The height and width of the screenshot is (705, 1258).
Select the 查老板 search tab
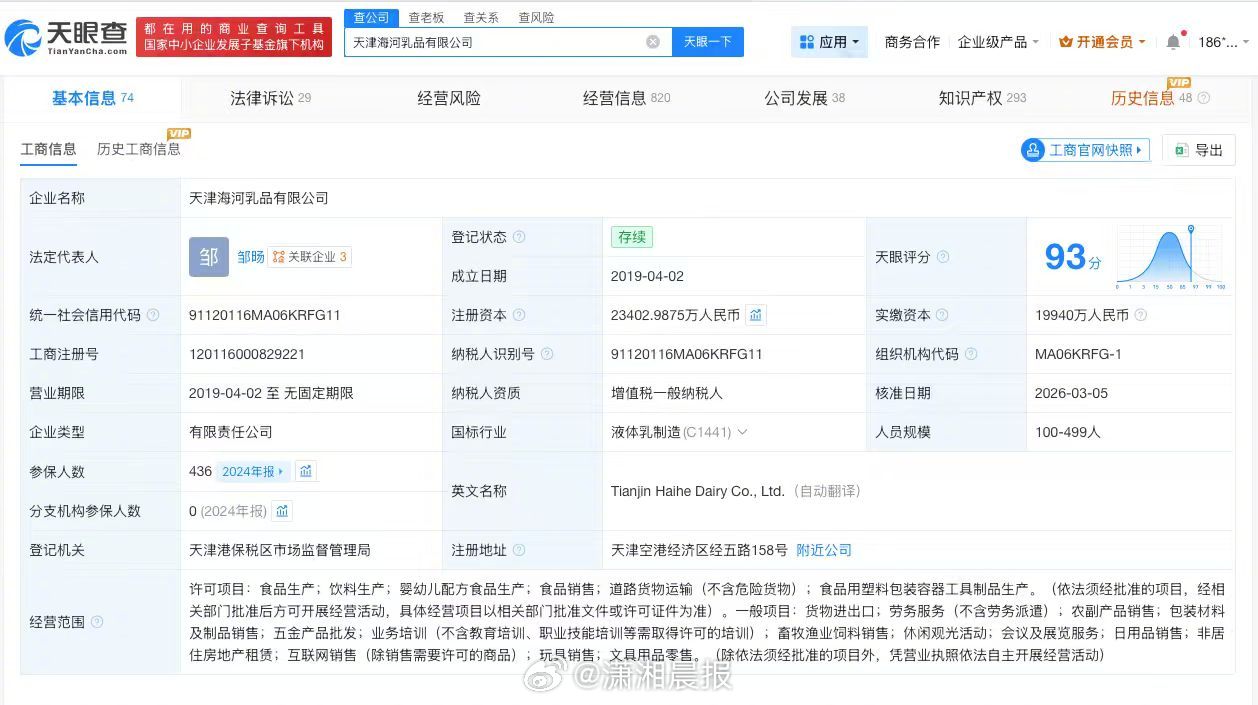point(426,18)
